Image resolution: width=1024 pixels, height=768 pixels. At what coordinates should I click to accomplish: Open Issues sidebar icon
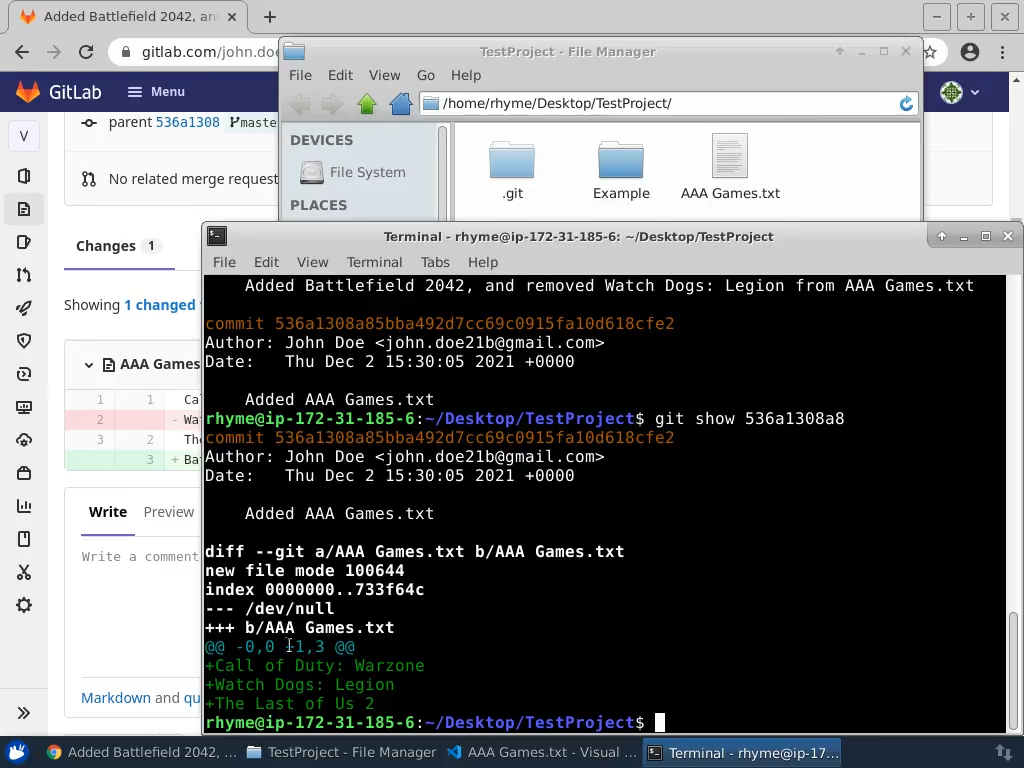click(x=24, y=242)
